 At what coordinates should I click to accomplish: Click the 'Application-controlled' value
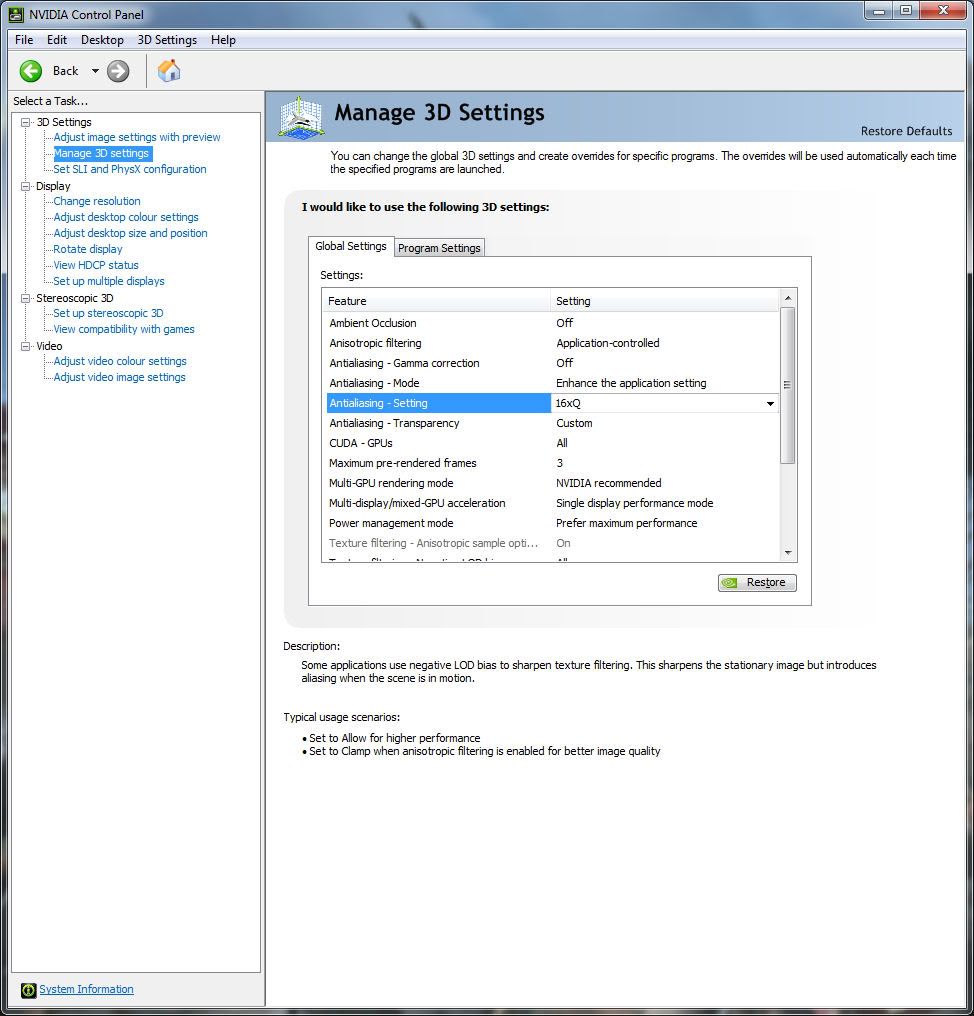click(608, 343)
